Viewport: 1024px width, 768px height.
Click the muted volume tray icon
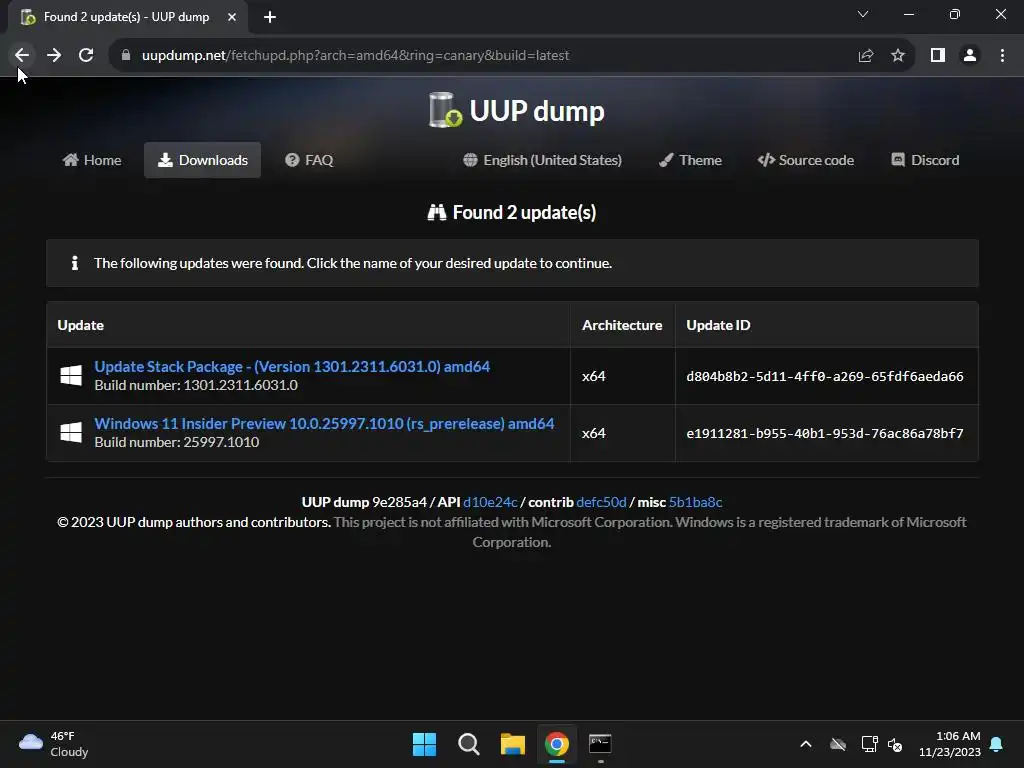(895, 744)
